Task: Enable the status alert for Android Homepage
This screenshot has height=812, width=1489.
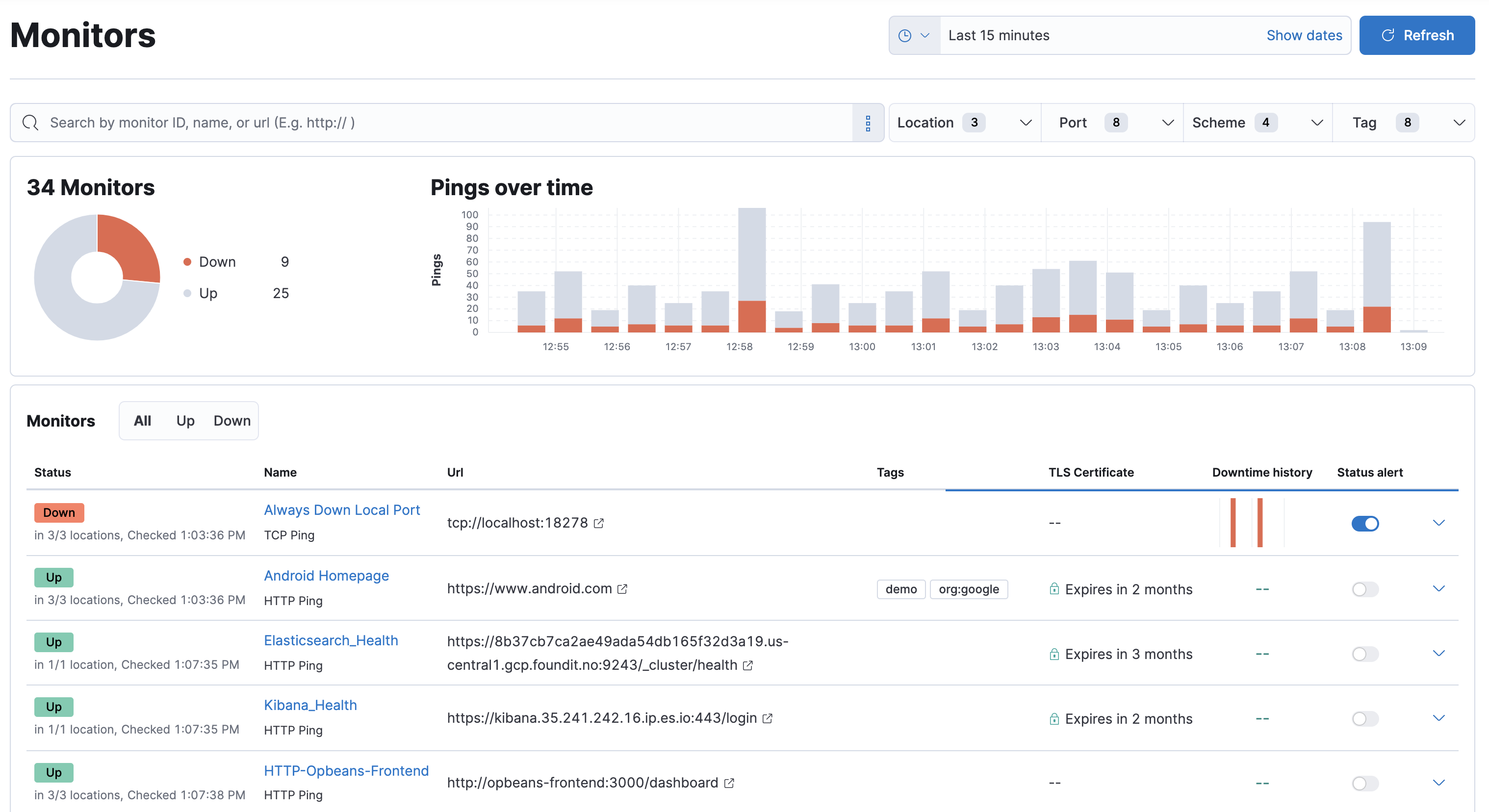Action: click(1365, 589)
